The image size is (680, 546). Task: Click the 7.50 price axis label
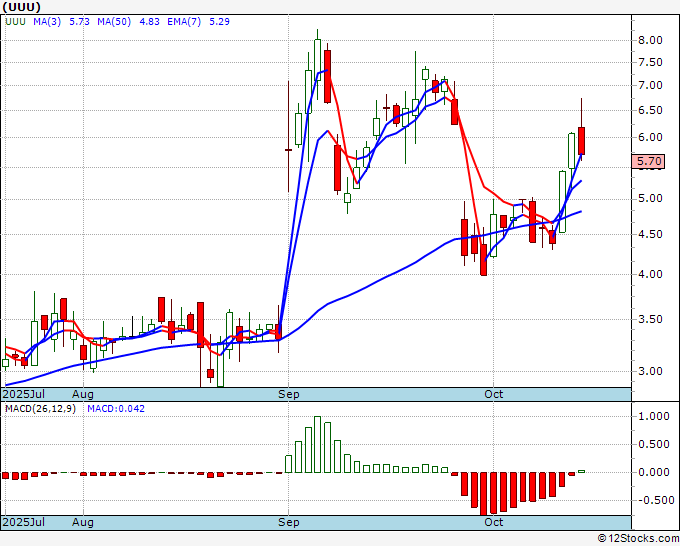(x=650, y=62)
